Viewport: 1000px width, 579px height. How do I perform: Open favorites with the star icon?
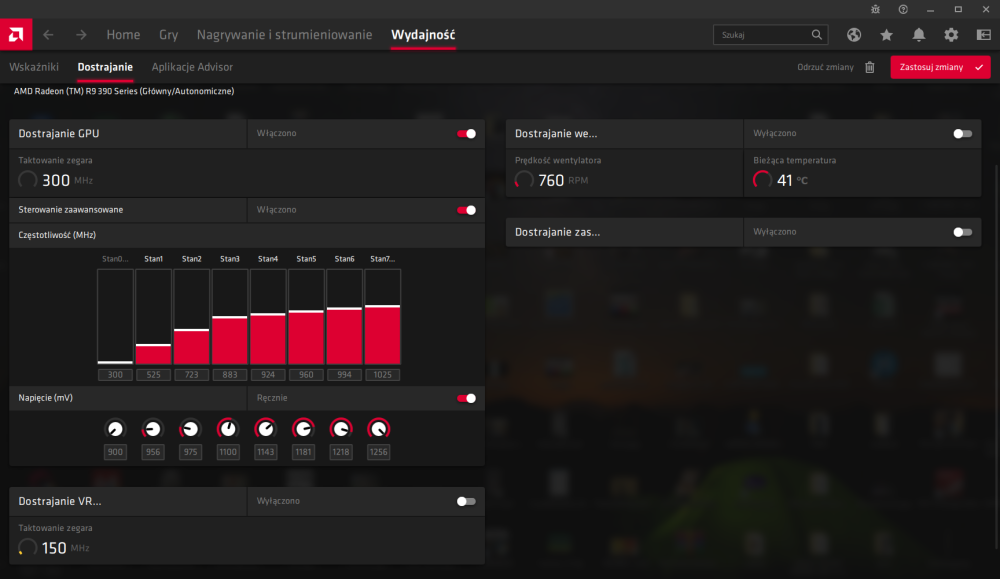tap(886, 35)
